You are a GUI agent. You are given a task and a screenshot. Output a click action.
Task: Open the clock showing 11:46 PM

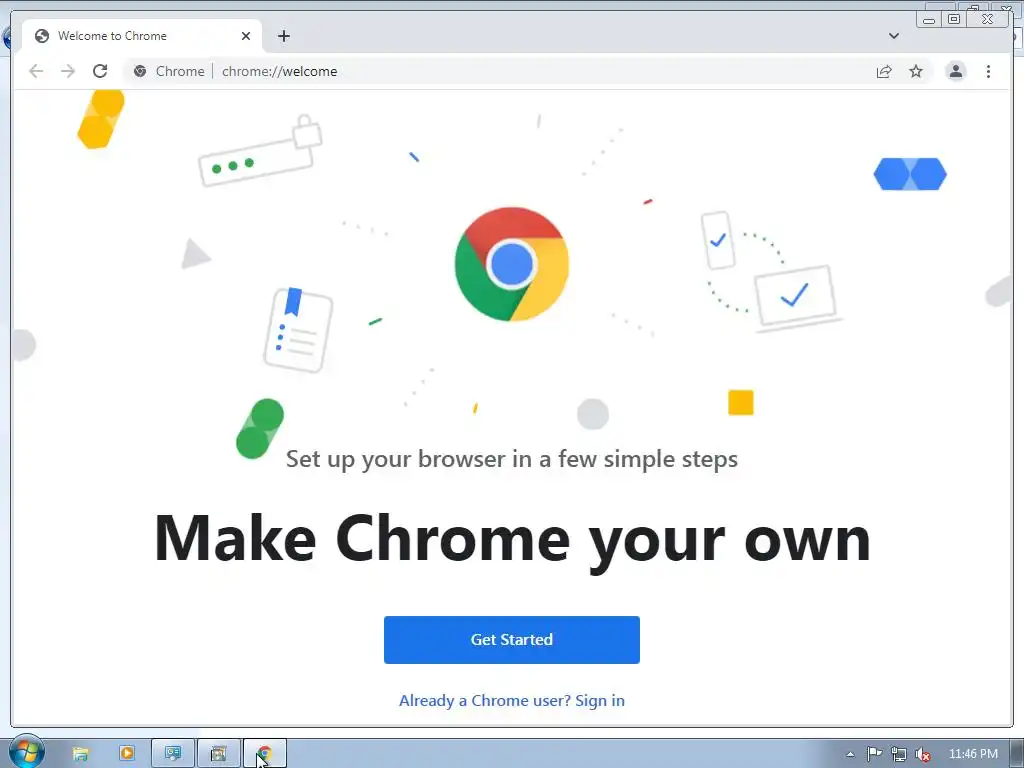point(973,754)
